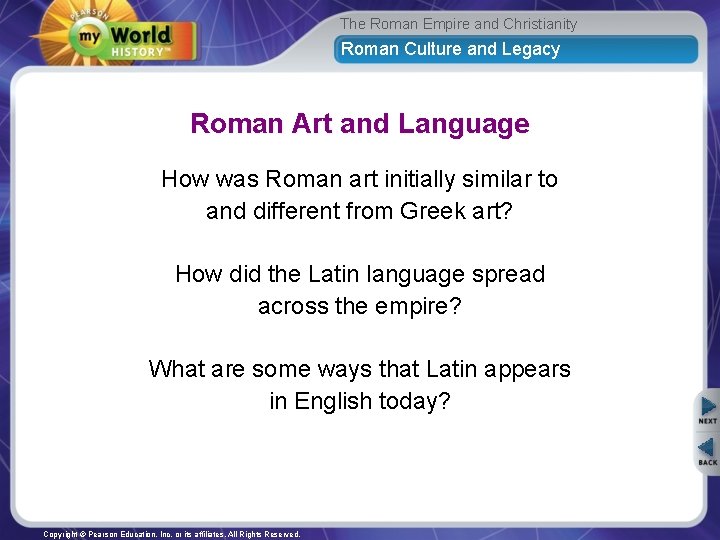Screen dimensions: 720x540
Task: Click the Pearson Education copyright notice
Action: (172, 534)
